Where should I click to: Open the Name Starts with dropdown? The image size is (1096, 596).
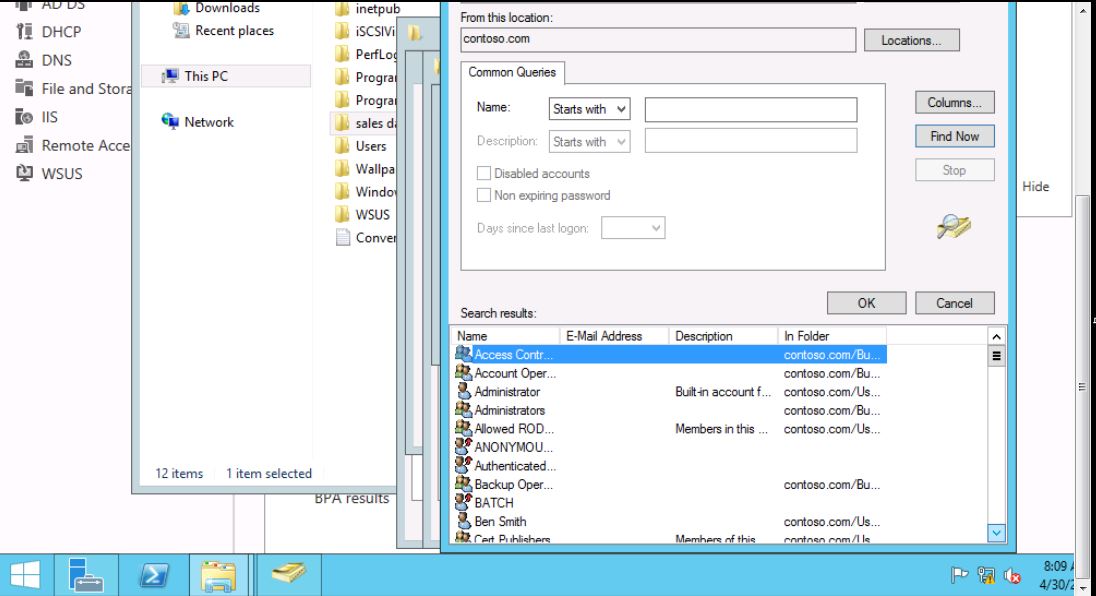pos(589,109)
